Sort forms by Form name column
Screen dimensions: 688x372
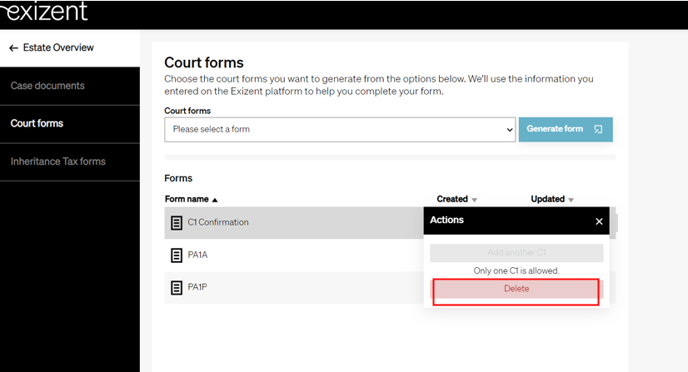point(186,199)
